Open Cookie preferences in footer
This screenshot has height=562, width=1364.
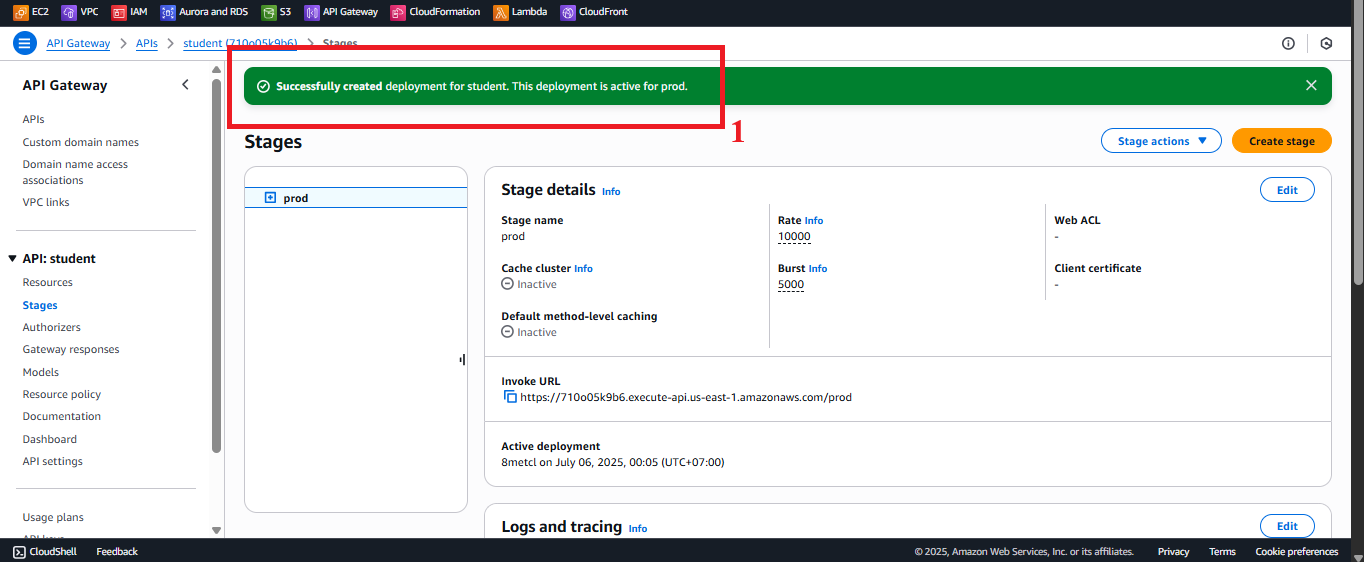[x=1297, y=551]
